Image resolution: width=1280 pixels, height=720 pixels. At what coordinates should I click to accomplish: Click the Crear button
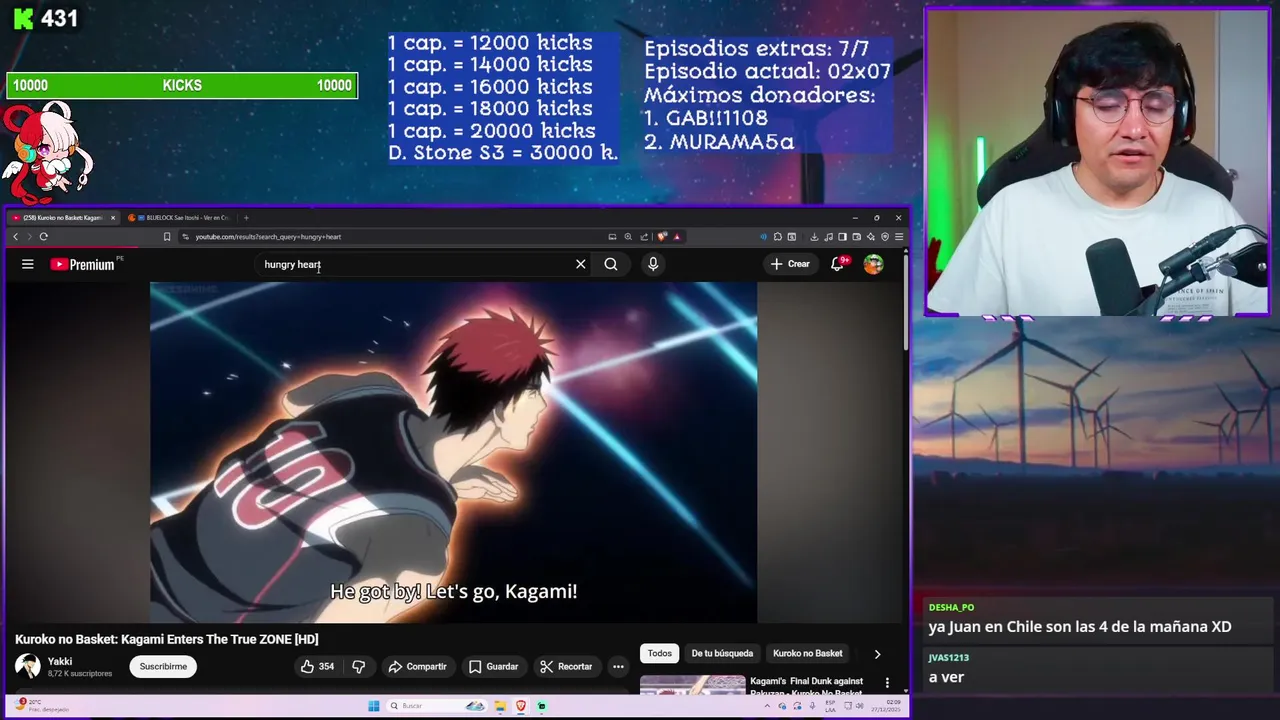pos(789,264)
